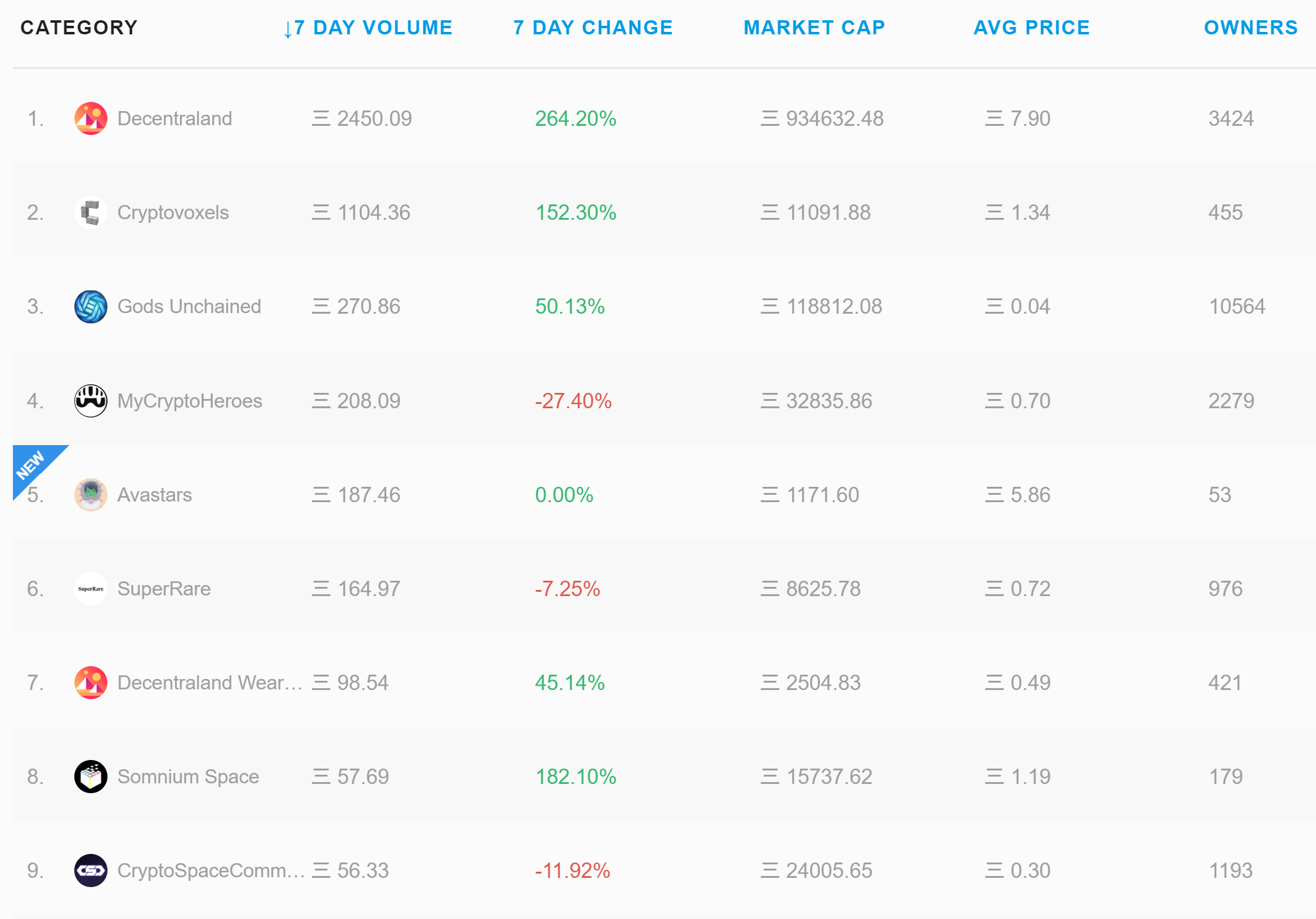Open the Somnium Space name link
Viewport: 1316px width, 919px height.
click(x=188, y=777)
